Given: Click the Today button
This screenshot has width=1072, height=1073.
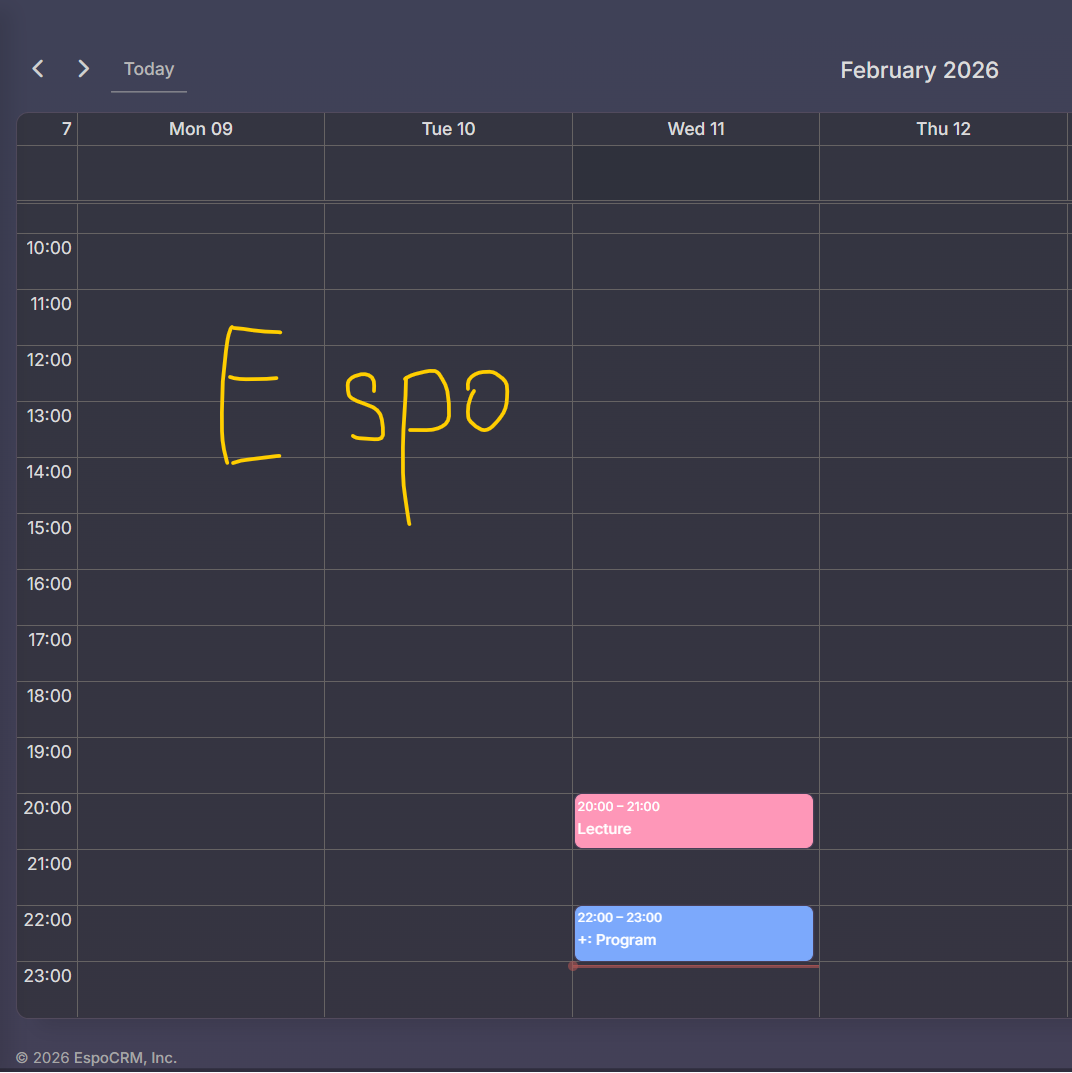Looking at the screenshot, I should pos(149,69).
